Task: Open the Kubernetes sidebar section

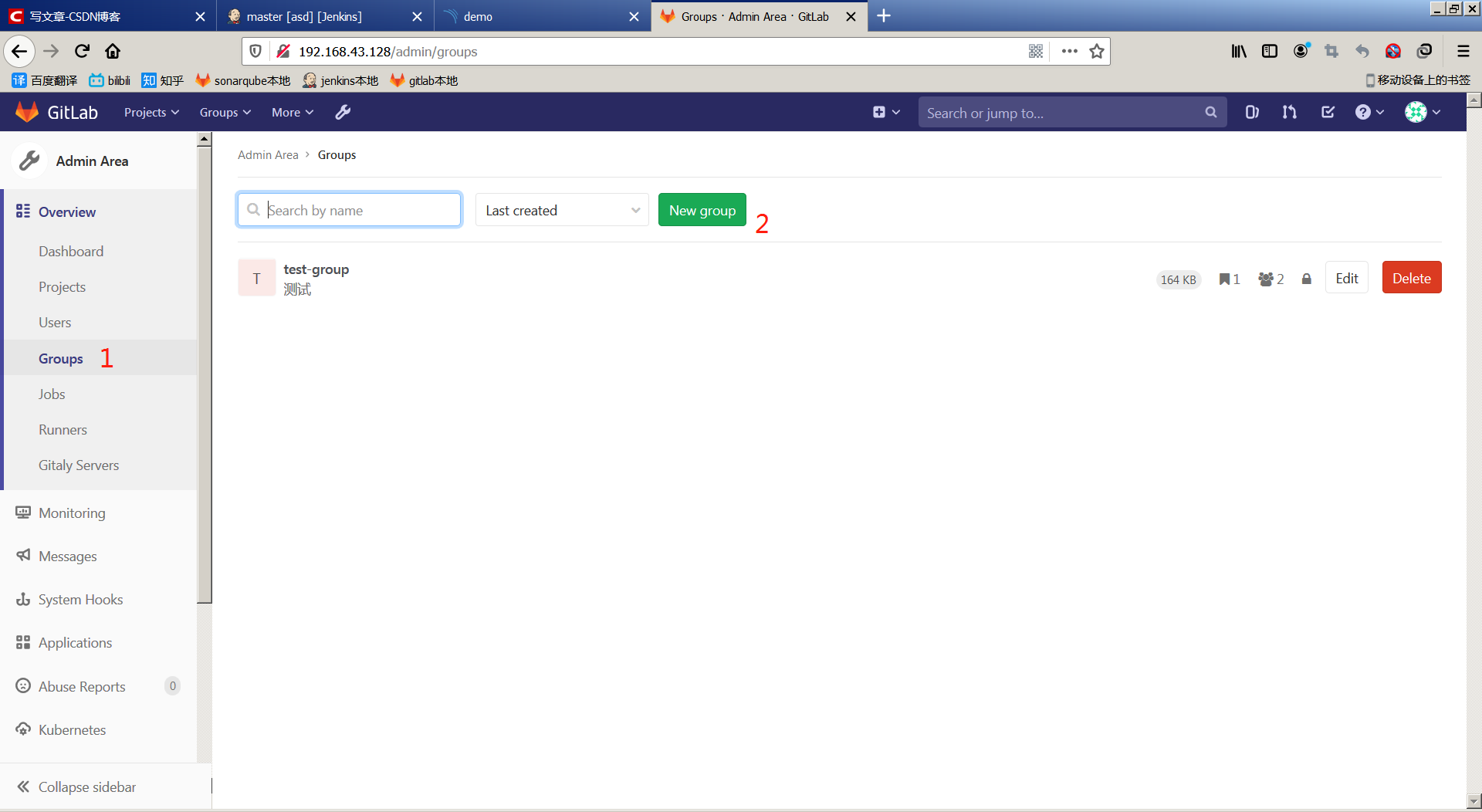Action: tap(72, 729)
